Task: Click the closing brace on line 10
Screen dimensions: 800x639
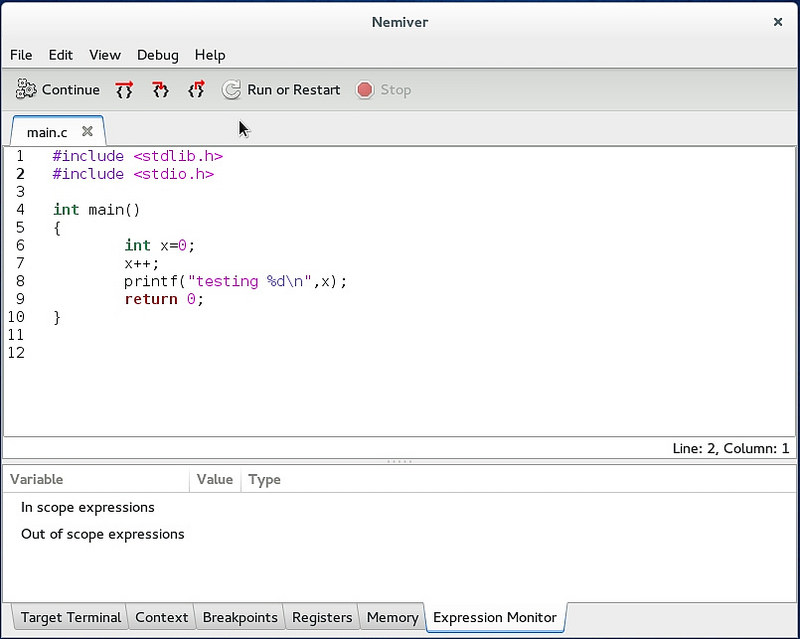Action: 57,317
